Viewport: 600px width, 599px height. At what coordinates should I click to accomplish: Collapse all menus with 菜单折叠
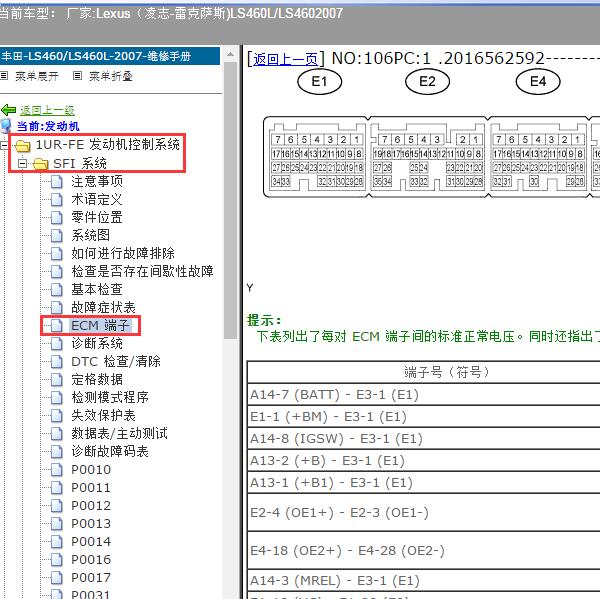(x=111, y=76)
